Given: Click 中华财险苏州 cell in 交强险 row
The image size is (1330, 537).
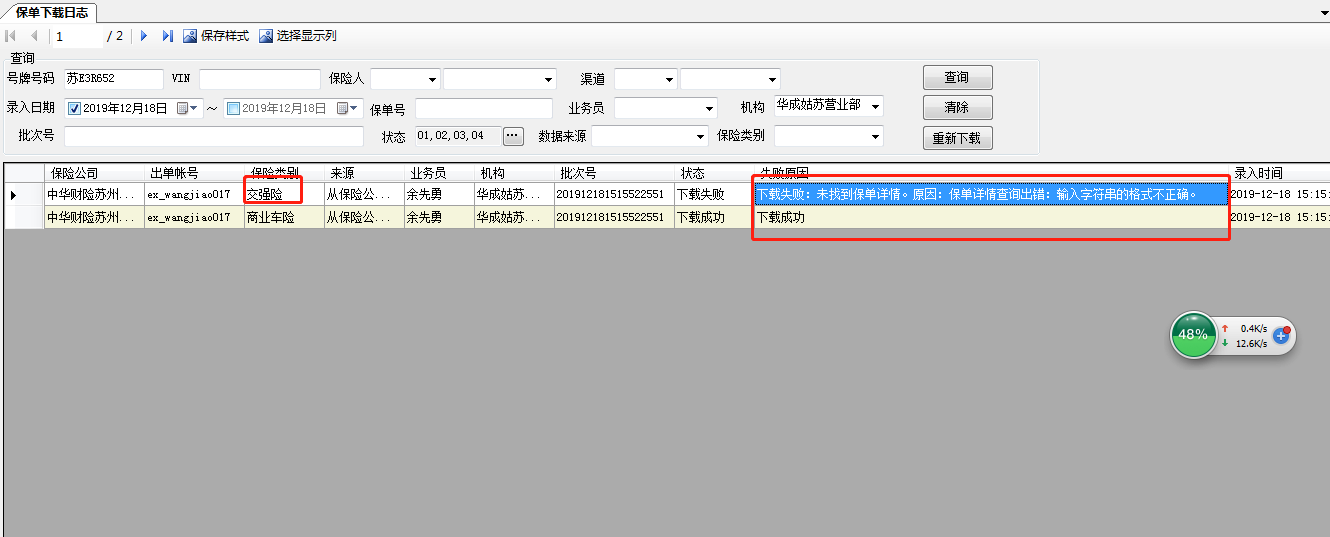Looking at the screenshot, I should 94,194.
